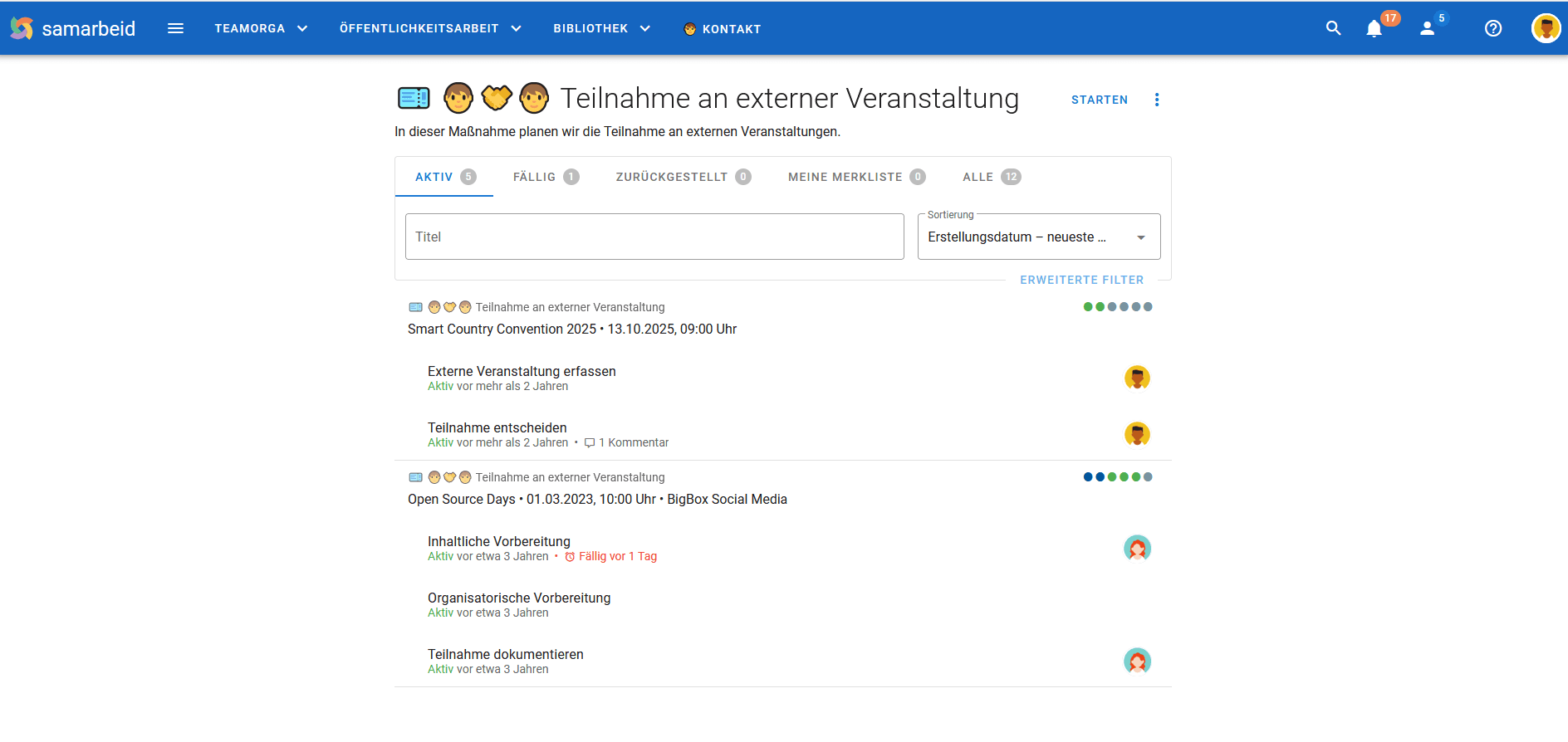This screenshot has width=1568, height=742.
Task: Open the user profile avatar in header
Action: 1545,28
